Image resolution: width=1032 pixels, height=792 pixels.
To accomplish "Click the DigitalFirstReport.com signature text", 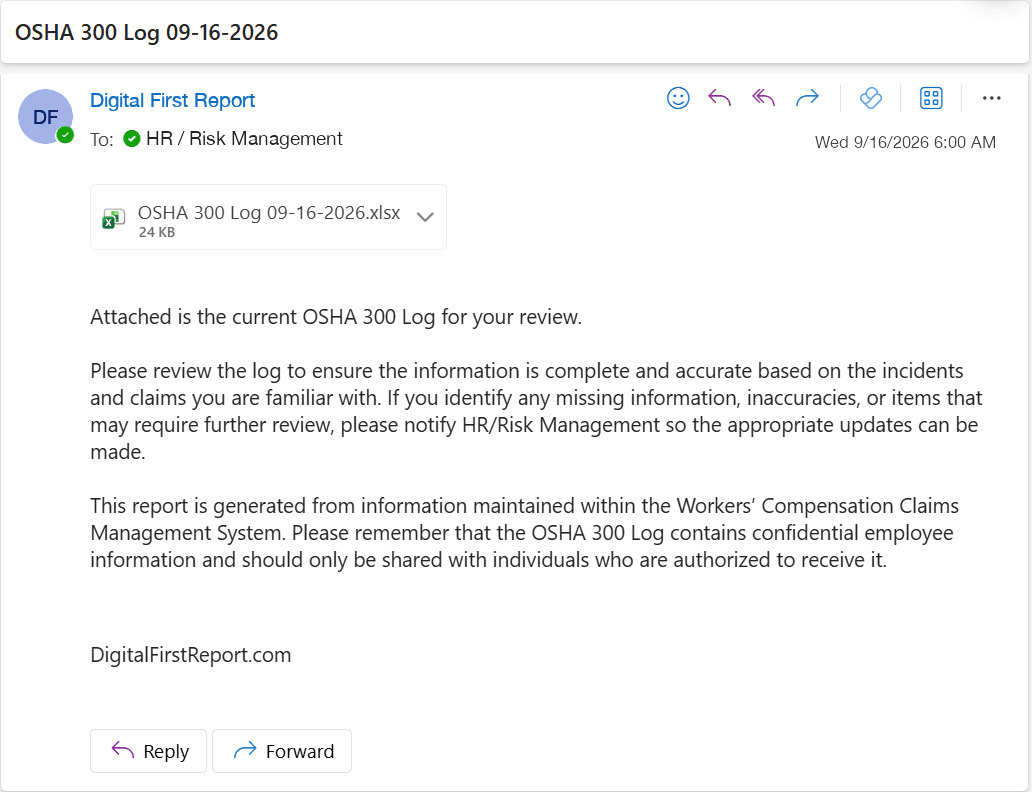I will click(x=191, y=655).
